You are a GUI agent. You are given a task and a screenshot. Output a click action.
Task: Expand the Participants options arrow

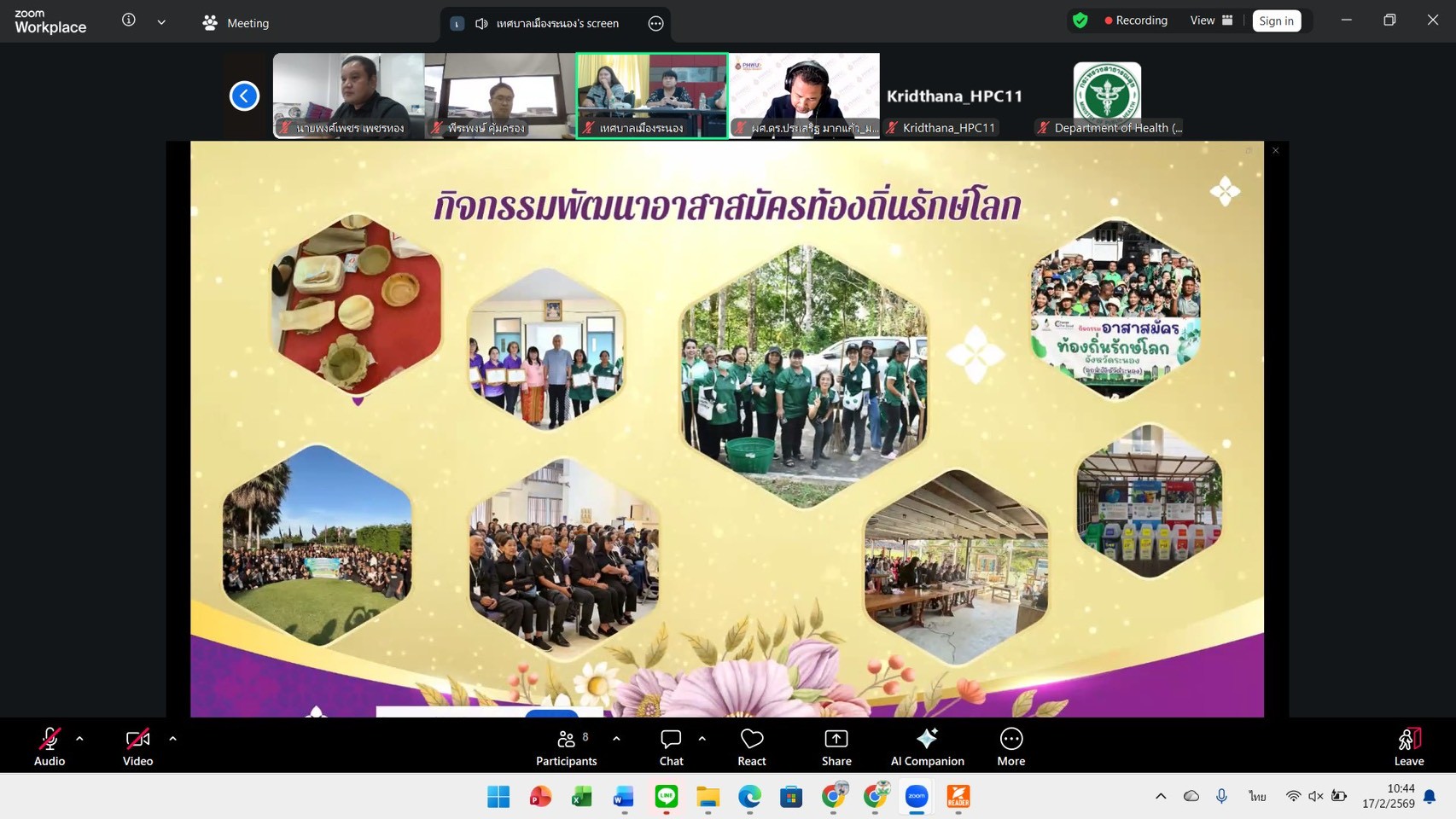pos(616,739)
